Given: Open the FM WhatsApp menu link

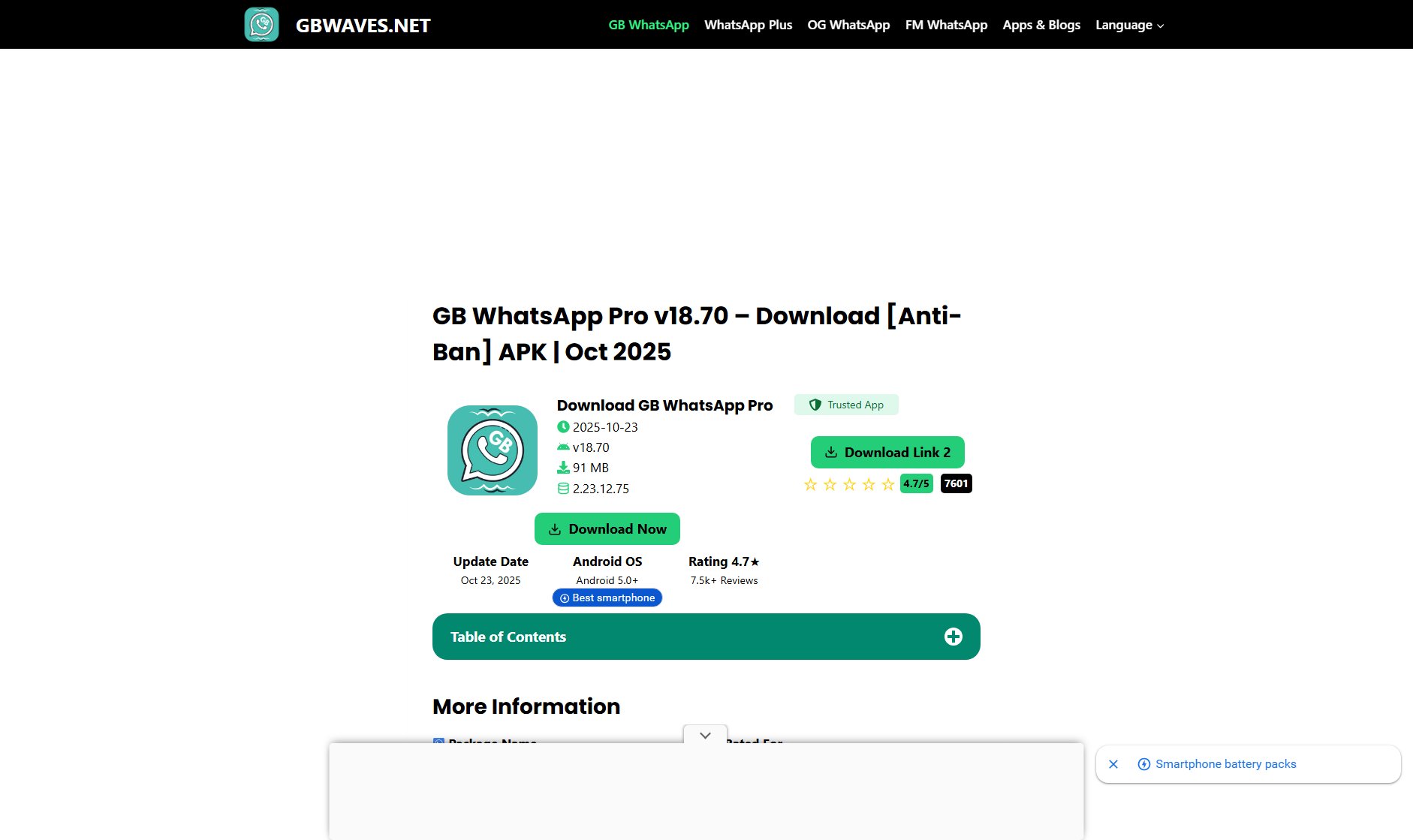Looking at the screenshot, I should (x=946, y=25).
